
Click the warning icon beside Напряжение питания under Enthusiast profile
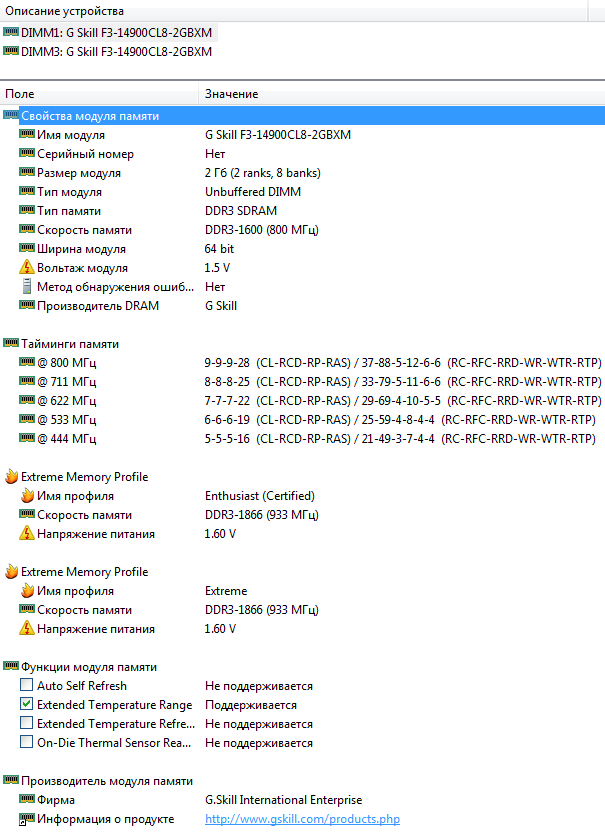pyautogui.click(x=27, y=533)
